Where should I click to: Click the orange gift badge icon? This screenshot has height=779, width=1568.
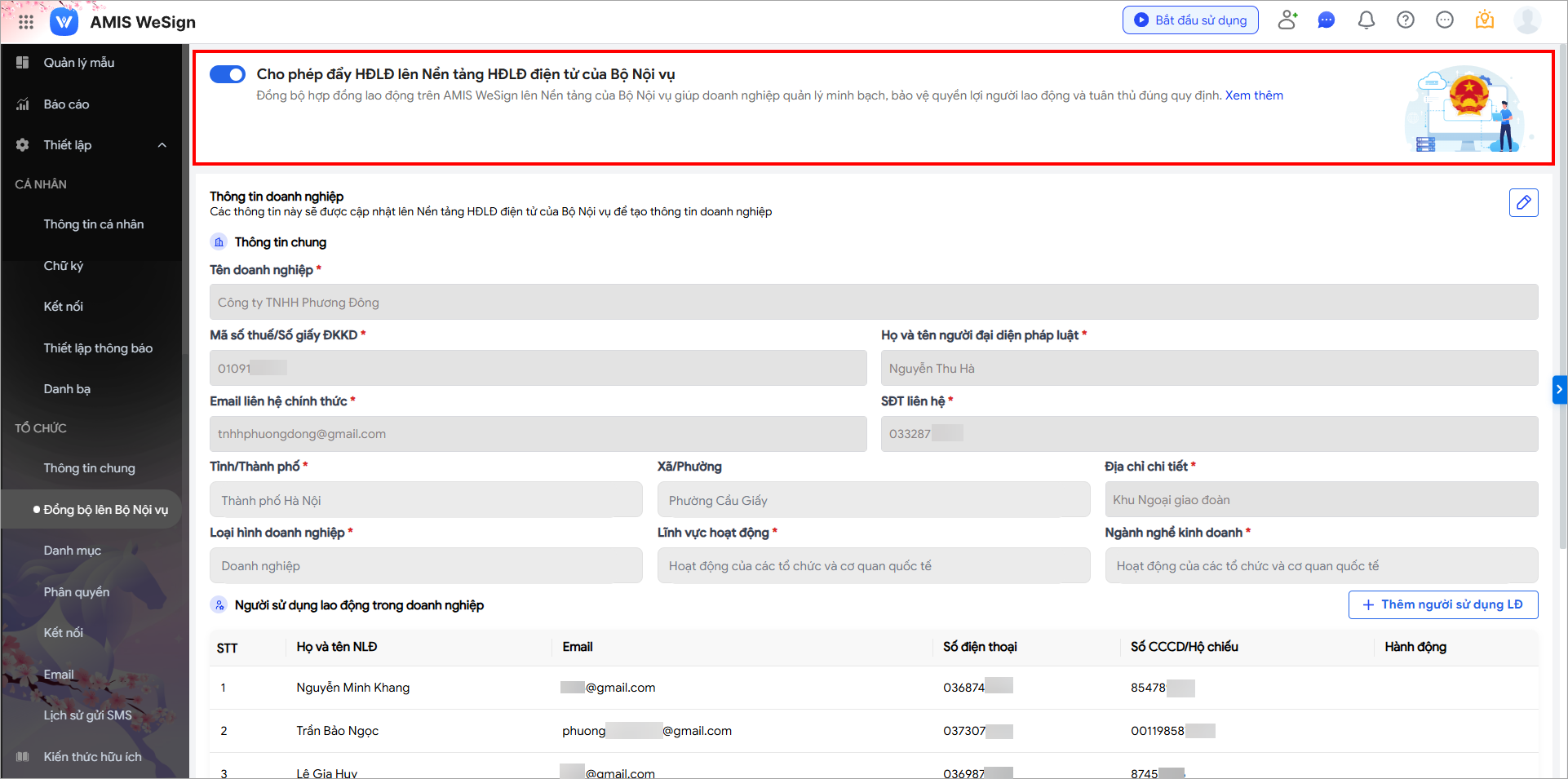pos(1484,20)
